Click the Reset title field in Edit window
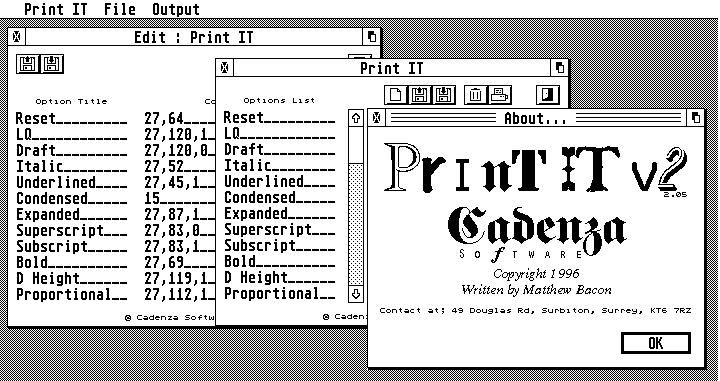Screen dimensions: 720x381 72,118
